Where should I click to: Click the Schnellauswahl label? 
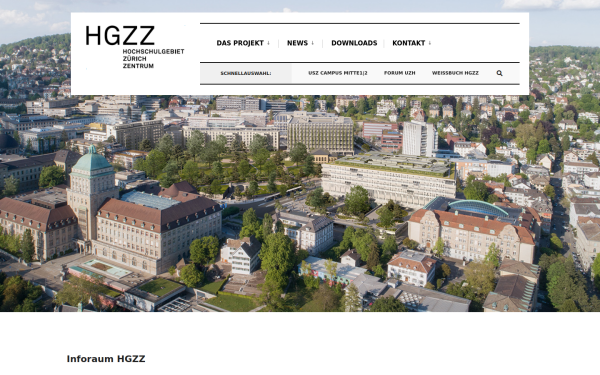(246, 73)
